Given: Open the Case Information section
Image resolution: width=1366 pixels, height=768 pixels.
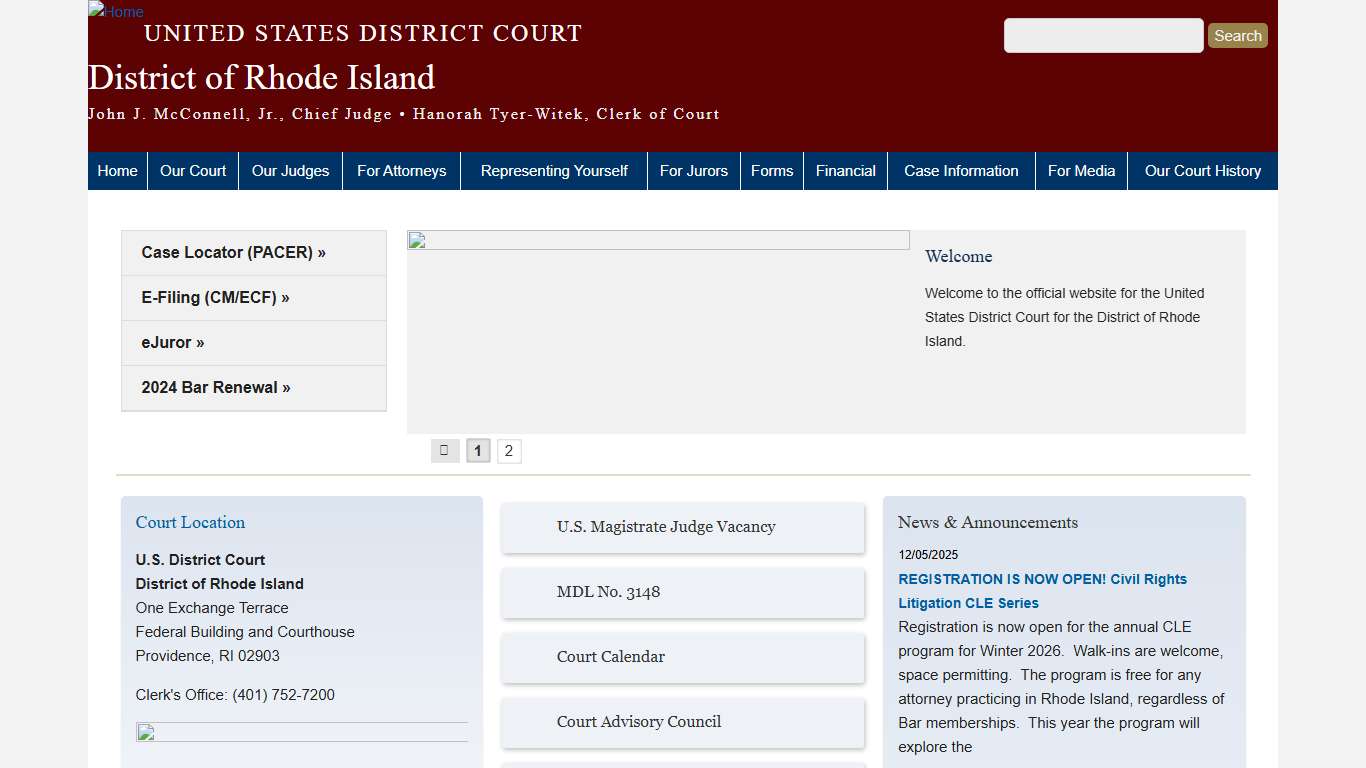Looking at the screenshot, I should click(960, 170).
